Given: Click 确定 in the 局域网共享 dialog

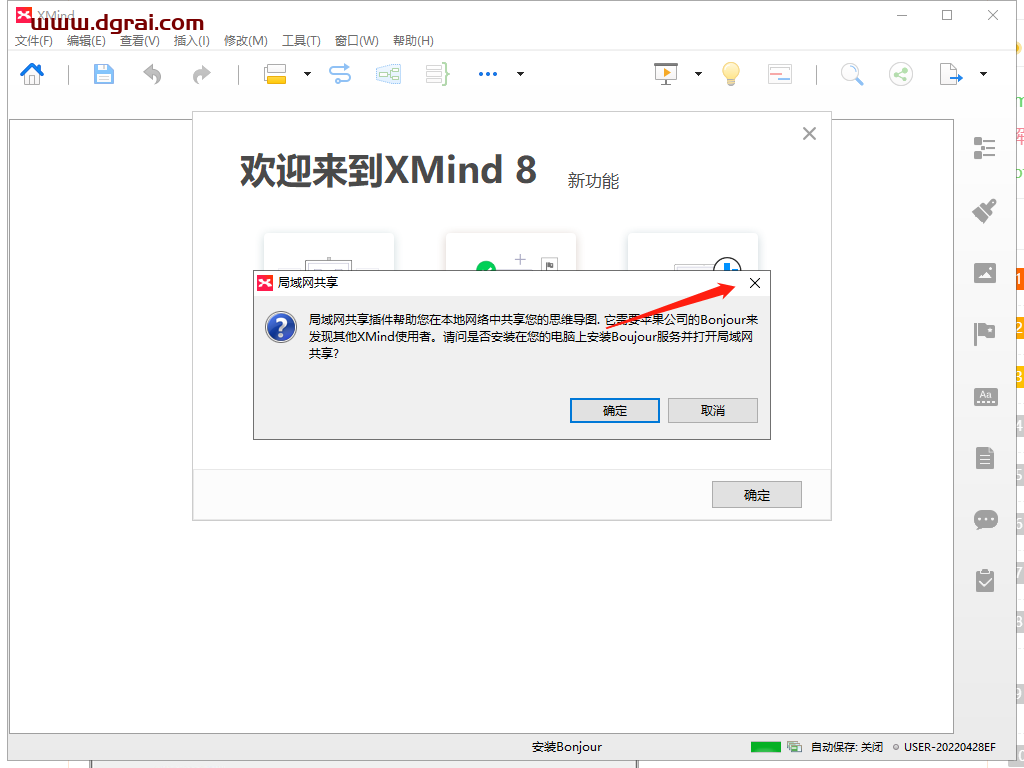Looking at the screenshot, I should [x=614, y=410].
